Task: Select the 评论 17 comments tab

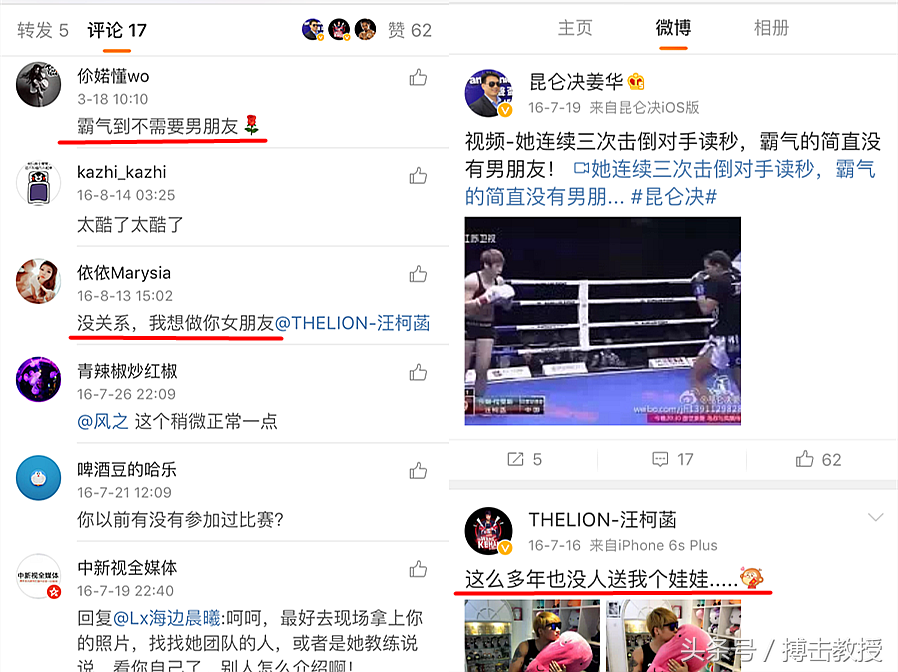Action: coord(117,30)
